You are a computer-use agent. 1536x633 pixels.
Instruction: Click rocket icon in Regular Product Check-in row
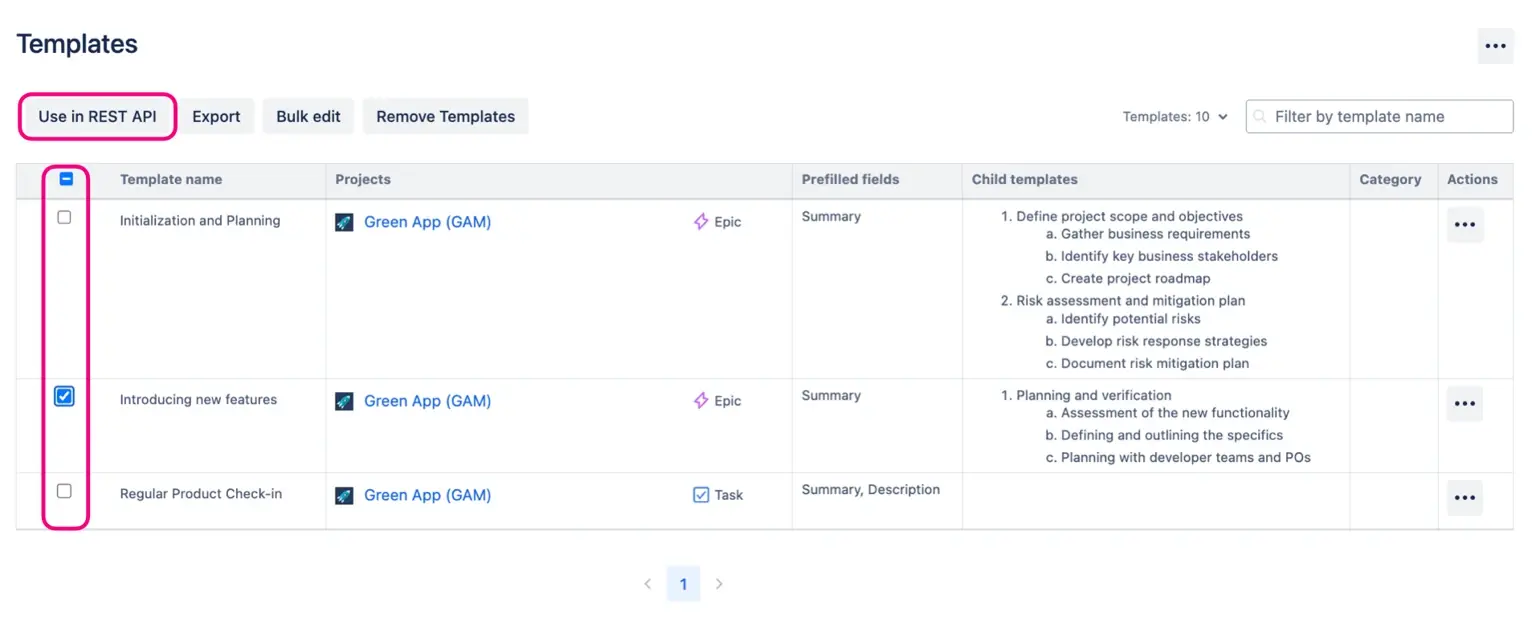(x=344, y=495)
